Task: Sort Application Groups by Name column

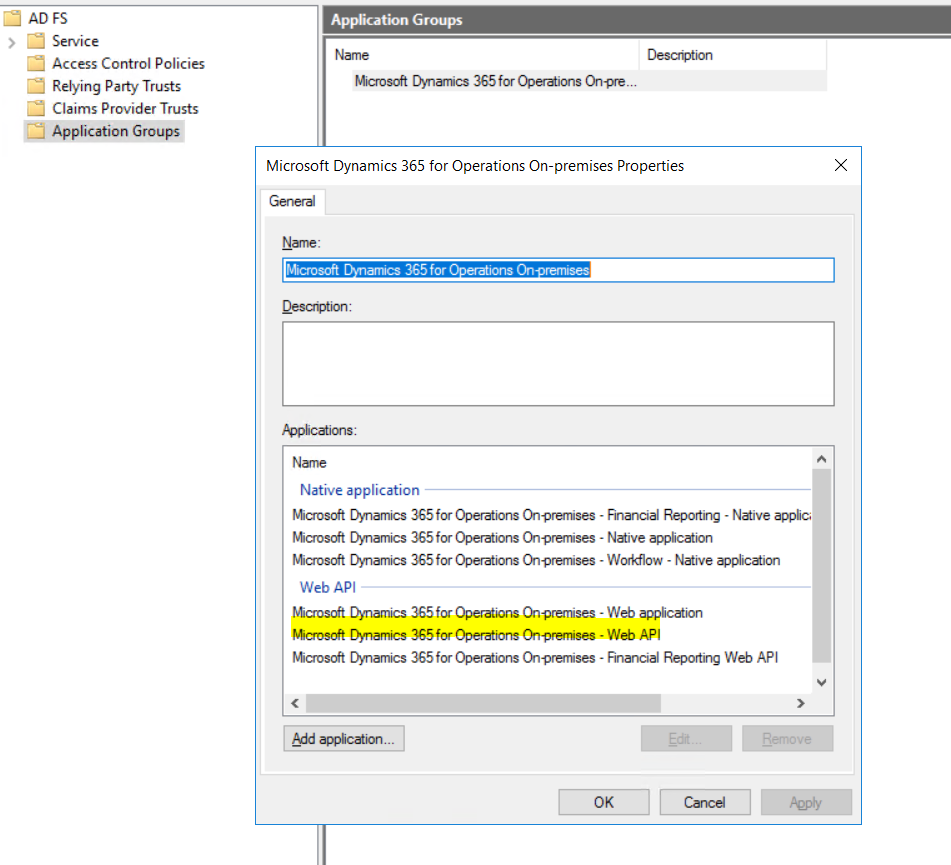Action: 483,55
